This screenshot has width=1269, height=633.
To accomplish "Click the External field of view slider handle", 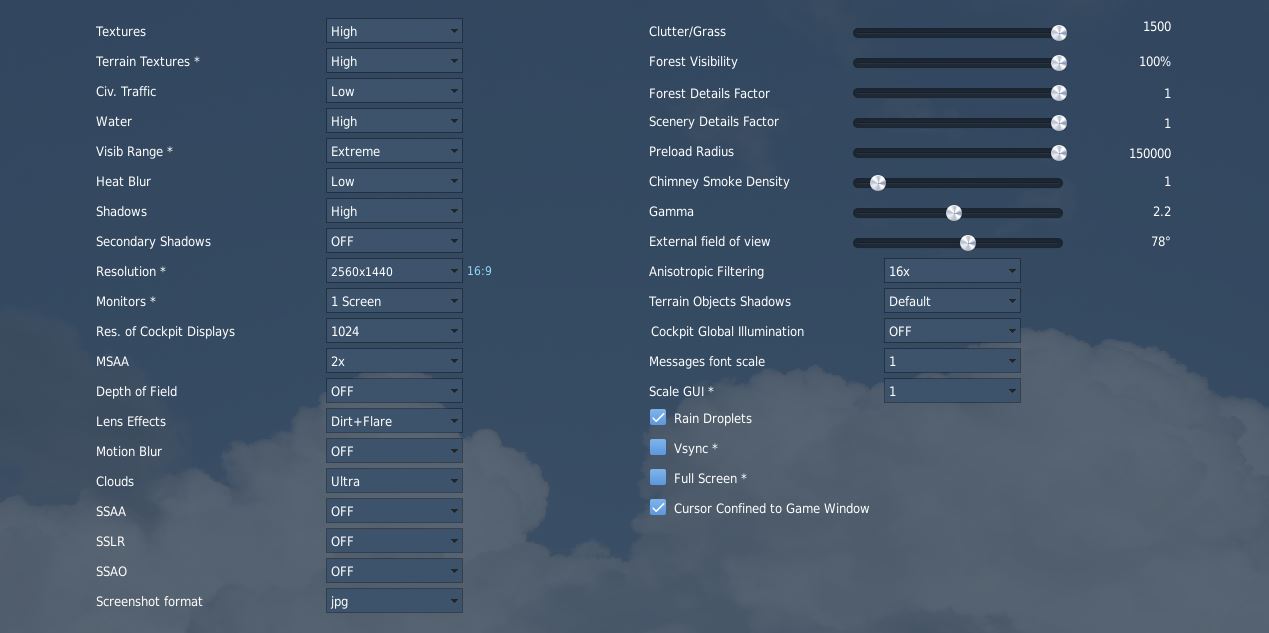I will (x=968, y=243).
